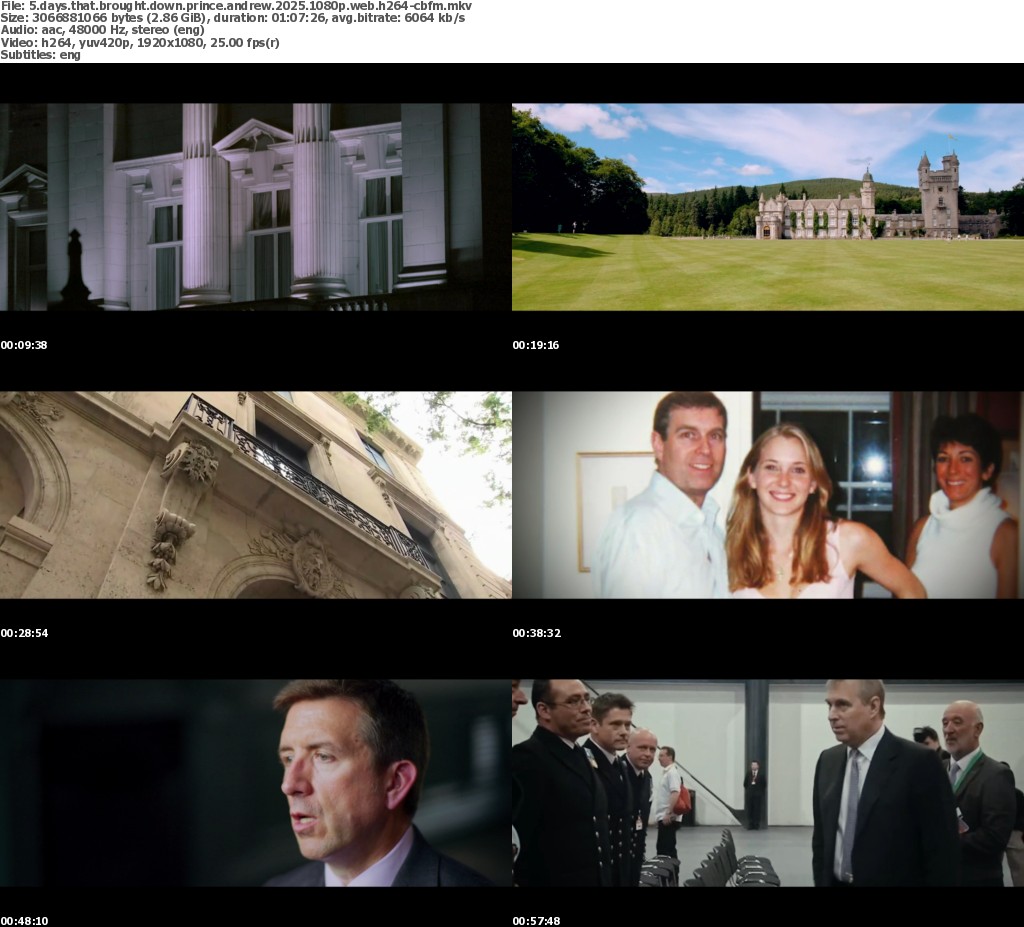Open the three-person group photo thumbnail
Image resolution: width=1024 pixels, height=927 pixels.
point(767,495)
